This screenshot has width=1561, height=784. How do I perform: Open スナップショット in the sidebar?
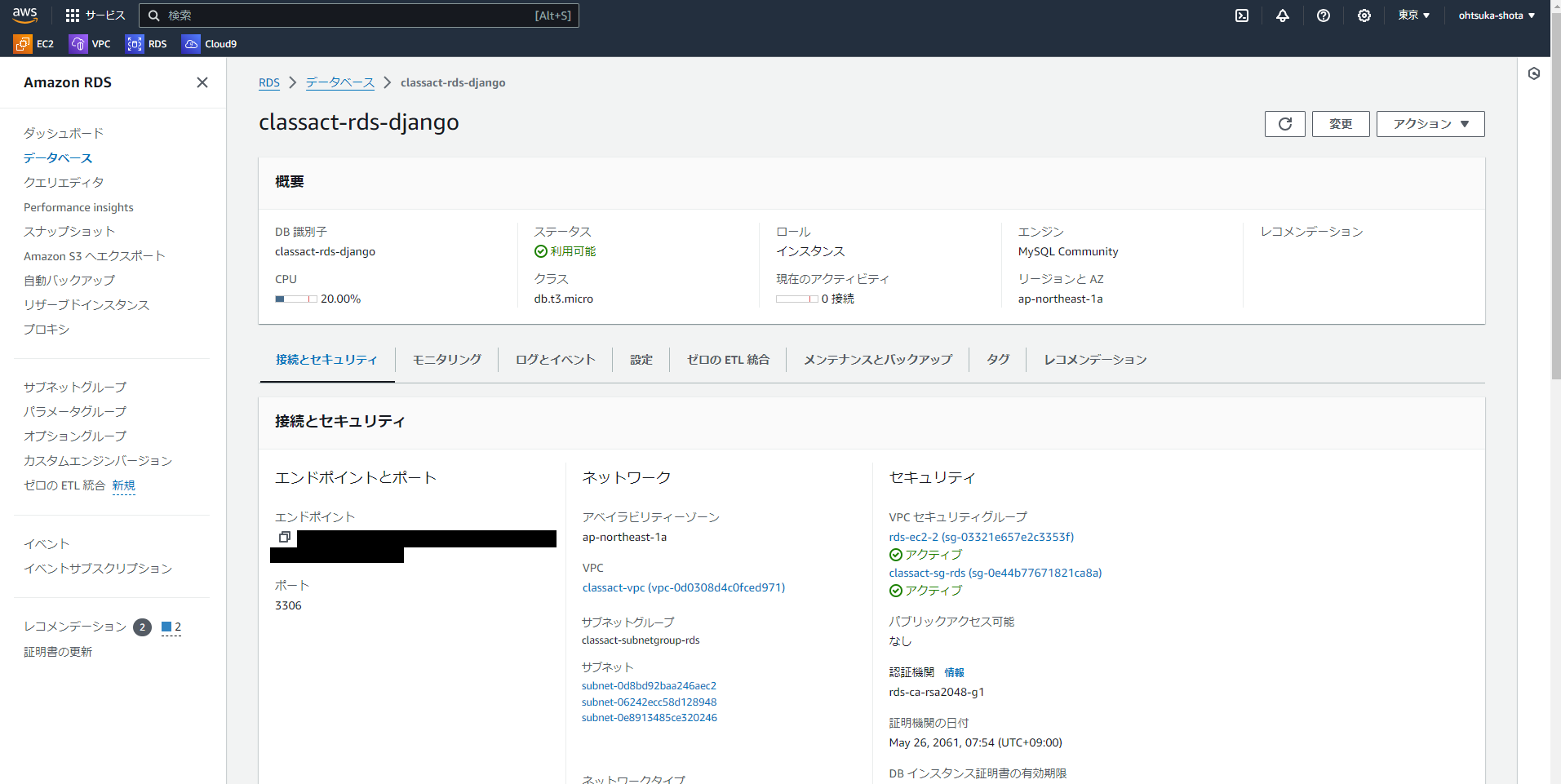point(69,231)
